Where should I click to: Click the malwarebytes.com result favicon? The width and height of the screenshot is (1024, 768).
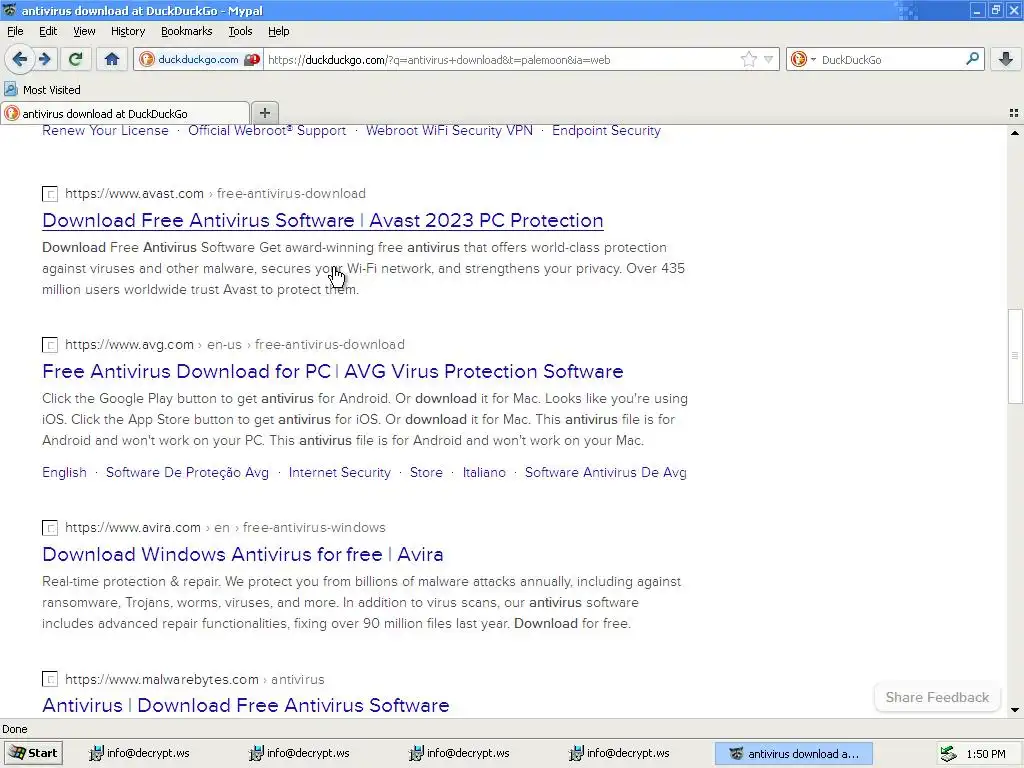pos(50,679)
